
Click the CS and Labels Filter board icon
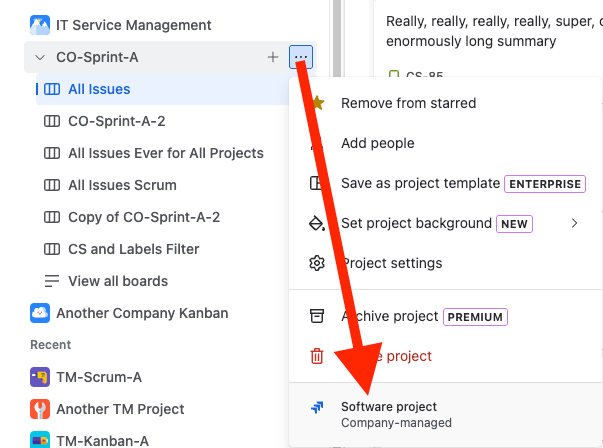(x=52, y=249)
